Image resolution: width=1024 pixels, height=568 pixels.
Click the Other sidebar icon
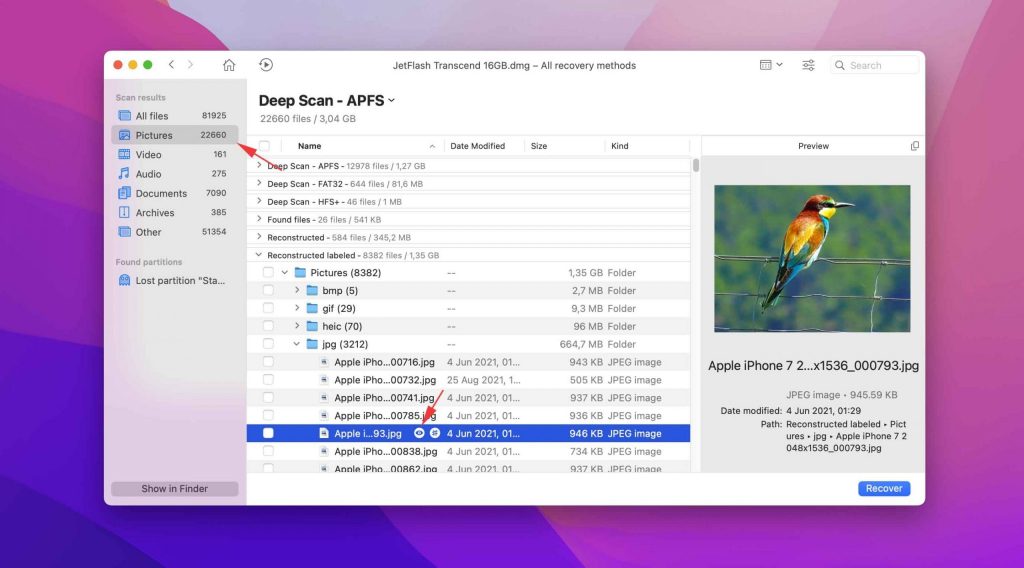point(124,232)
